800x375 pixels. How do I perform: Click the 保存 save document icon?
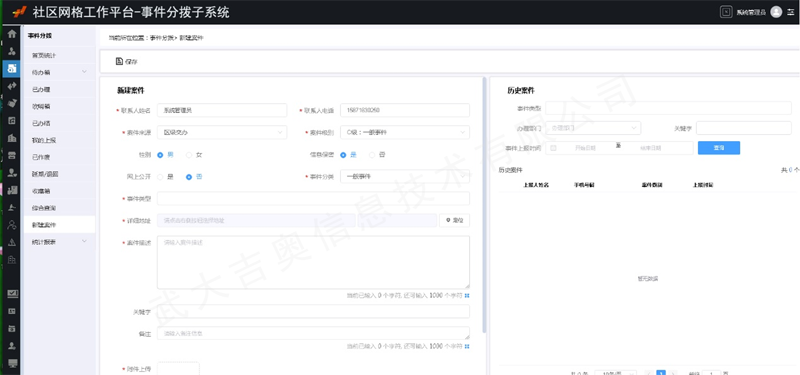click(x=119, y=61)
